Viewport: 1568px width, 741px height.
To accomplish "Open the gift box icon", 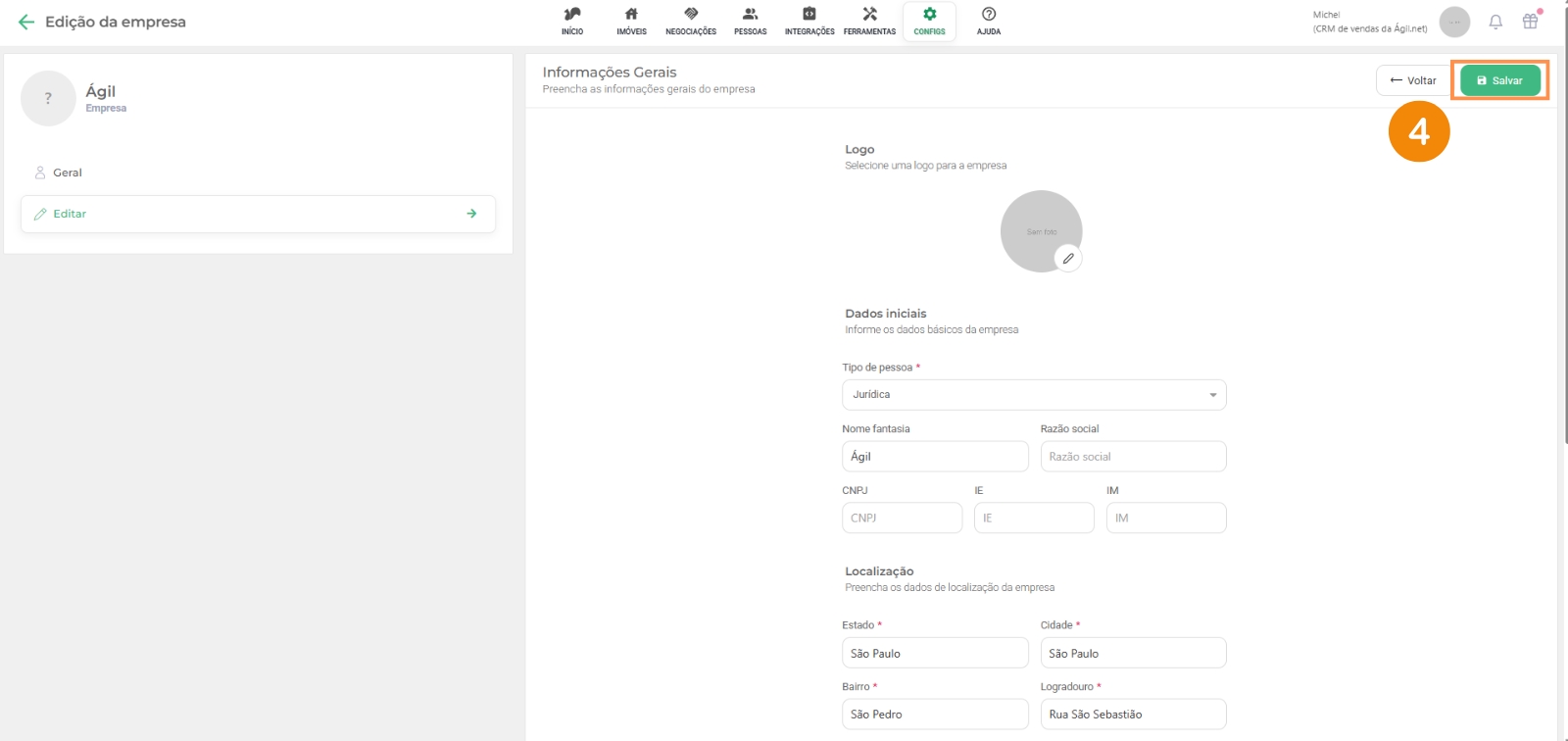I will click(x=1530, y=22).
